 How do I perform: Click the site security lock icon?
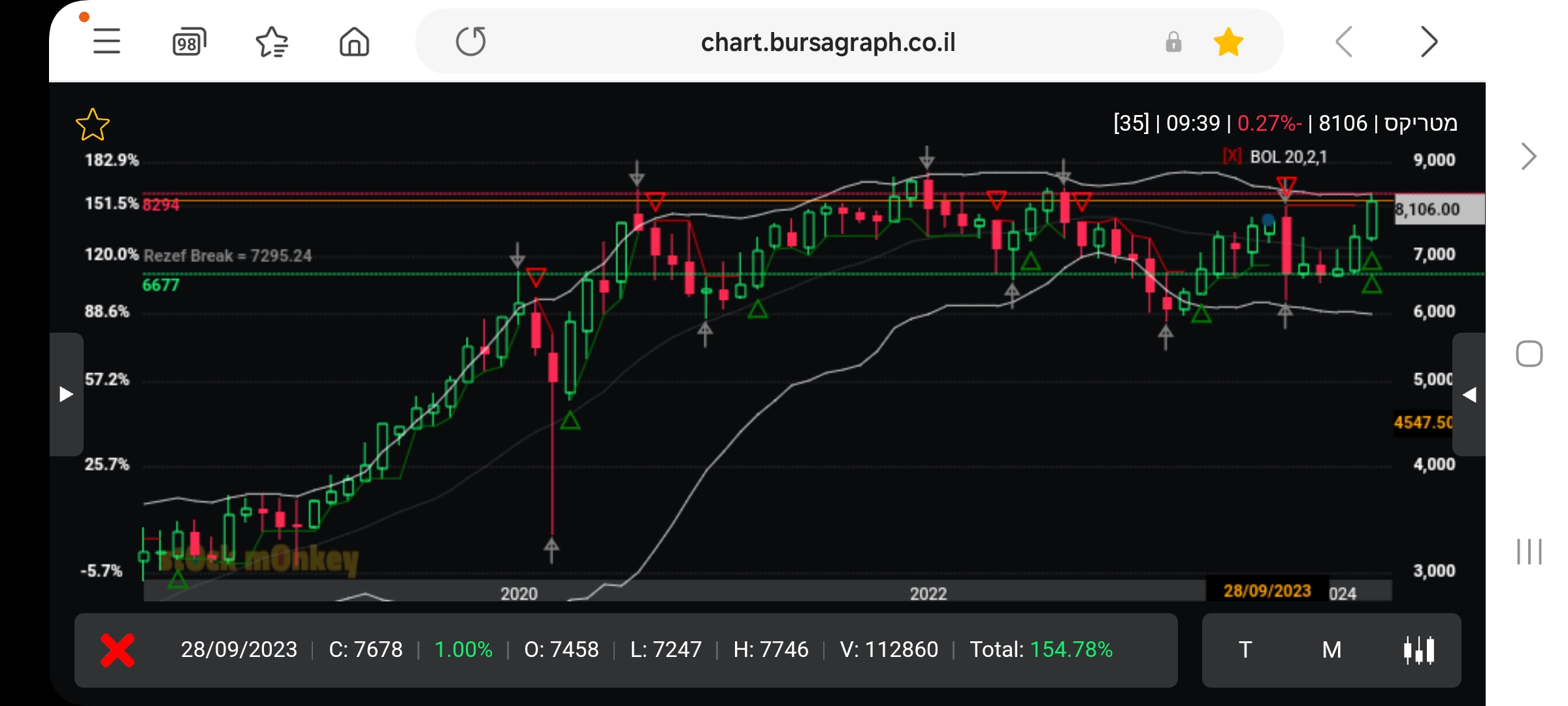[x=1173, y=42]
